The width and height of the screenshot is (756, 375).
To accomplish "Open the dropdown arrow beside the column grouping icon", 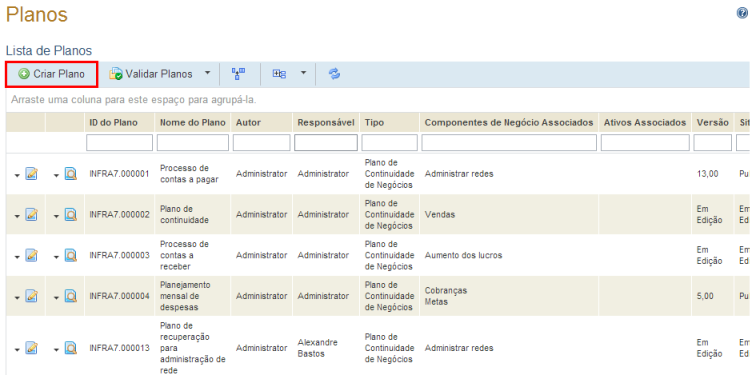I will pos(303,74).
